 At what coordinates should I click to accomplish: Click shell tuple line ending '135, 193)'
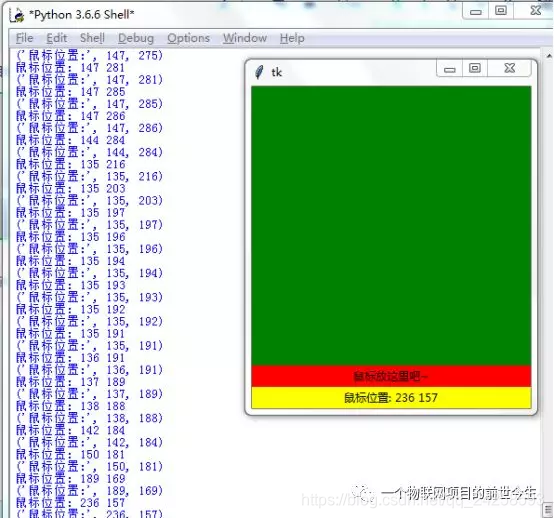[89, 298]
